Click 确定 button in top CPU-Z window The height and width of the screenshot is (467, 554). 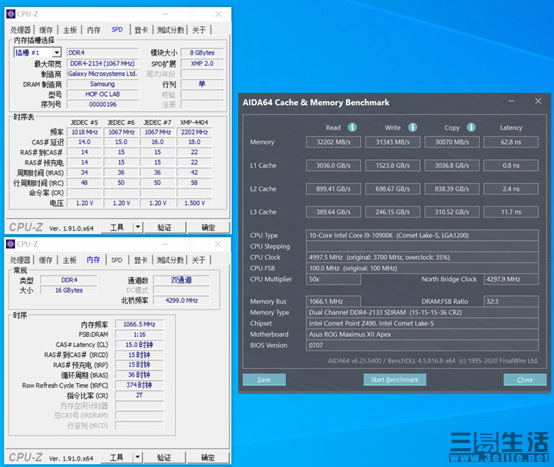[x=208, y=227]
